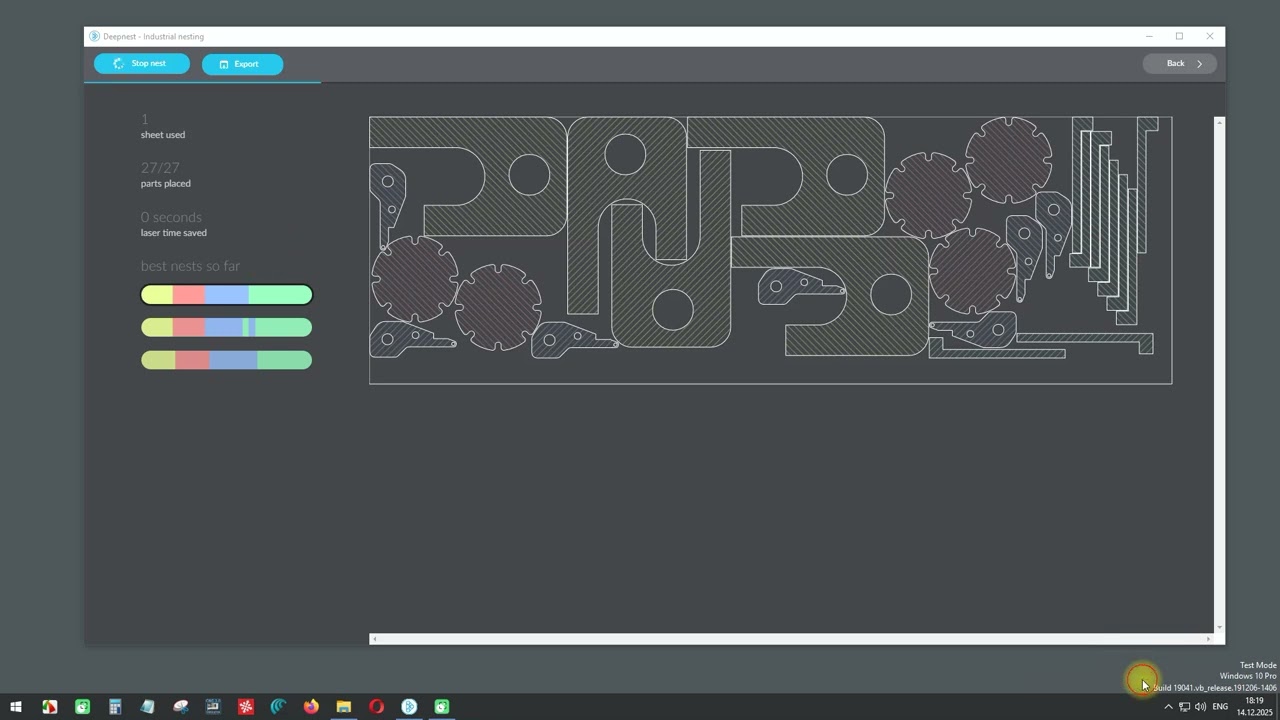Open File Explorer from the taskbar
This screenshot has height=720, width=1280.
pyautogui.click(x=343, y=707)
